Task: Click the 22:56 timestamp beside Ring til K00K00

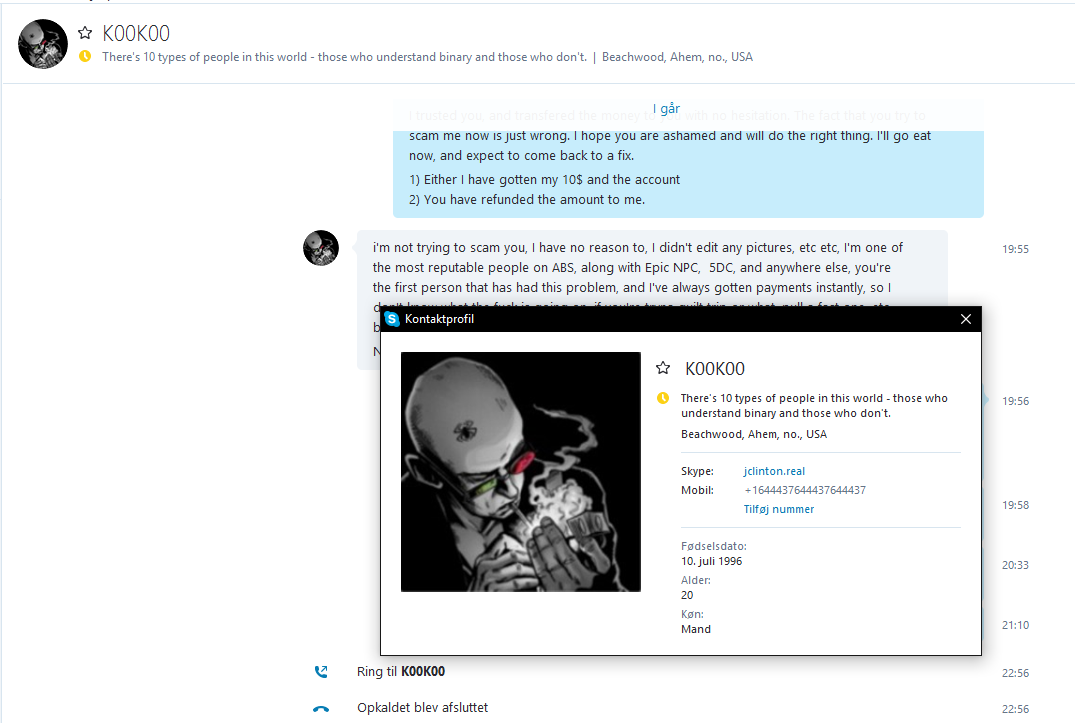Action: (1015, 674)
